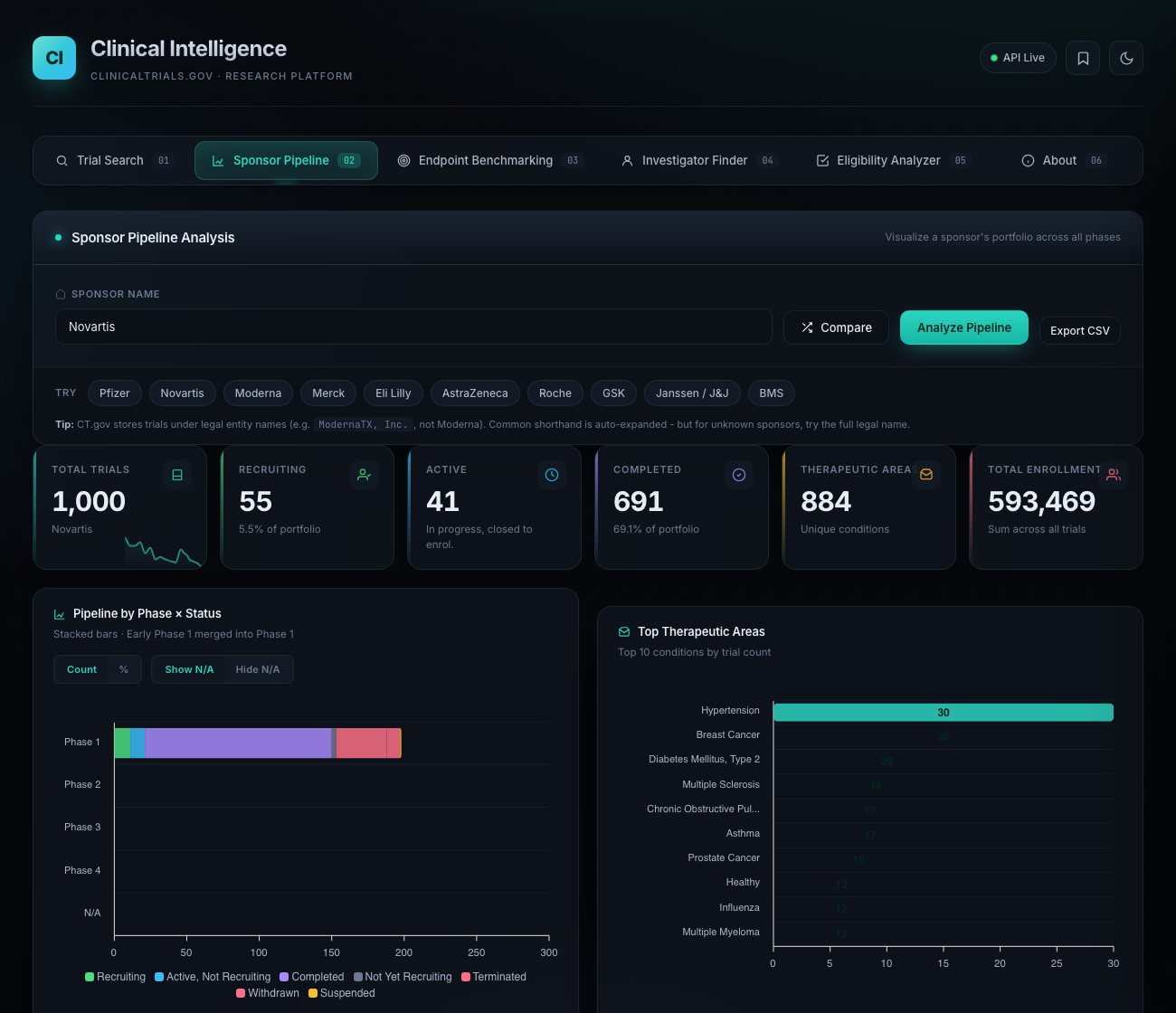Click the Hypertension bar in therapeutic chart
This screenshot has height=1013, width=1176.
coord(944,713)
